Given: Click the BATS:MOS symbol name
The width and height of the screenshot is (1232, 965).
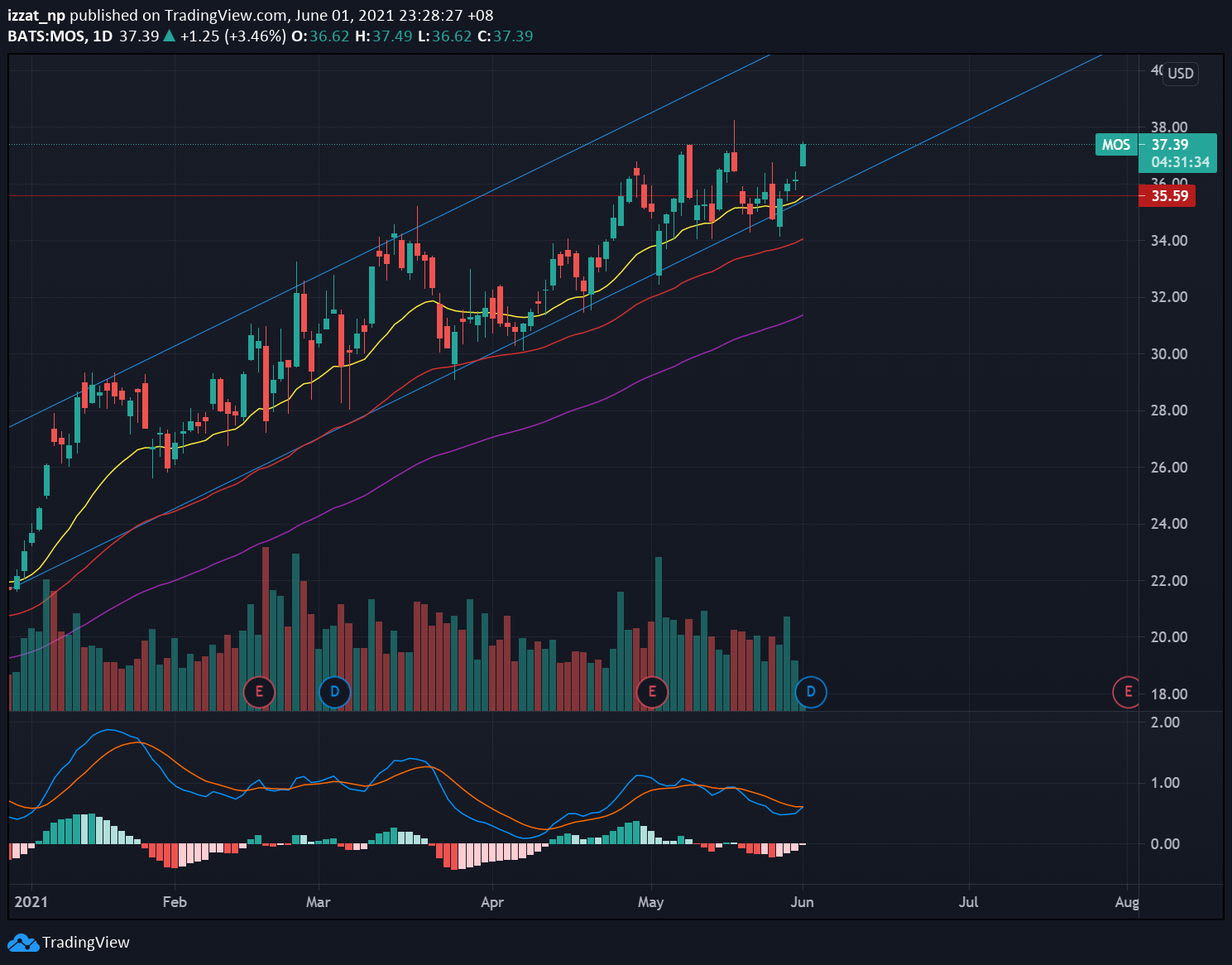Looking at the screenshot, I should pyautogui.click(x=46, y=36).
